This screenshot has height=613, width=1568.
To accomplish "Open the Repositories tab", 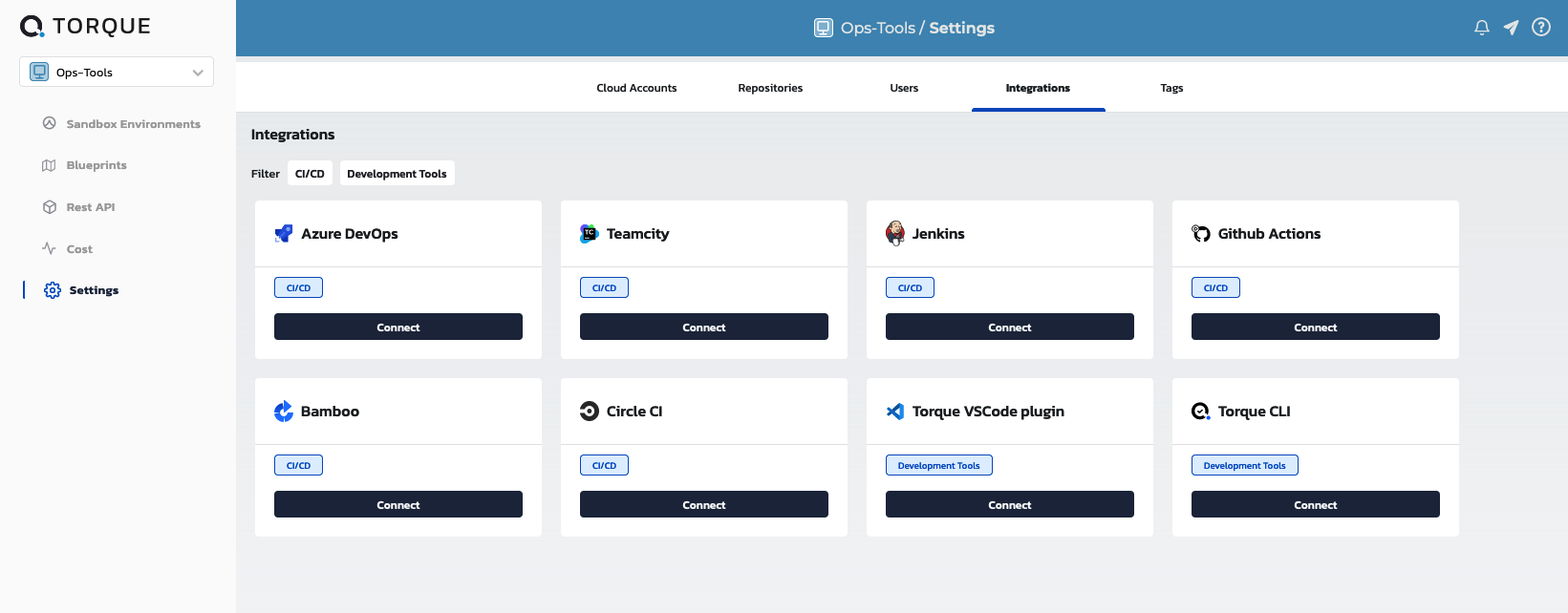I will point(770,88).
